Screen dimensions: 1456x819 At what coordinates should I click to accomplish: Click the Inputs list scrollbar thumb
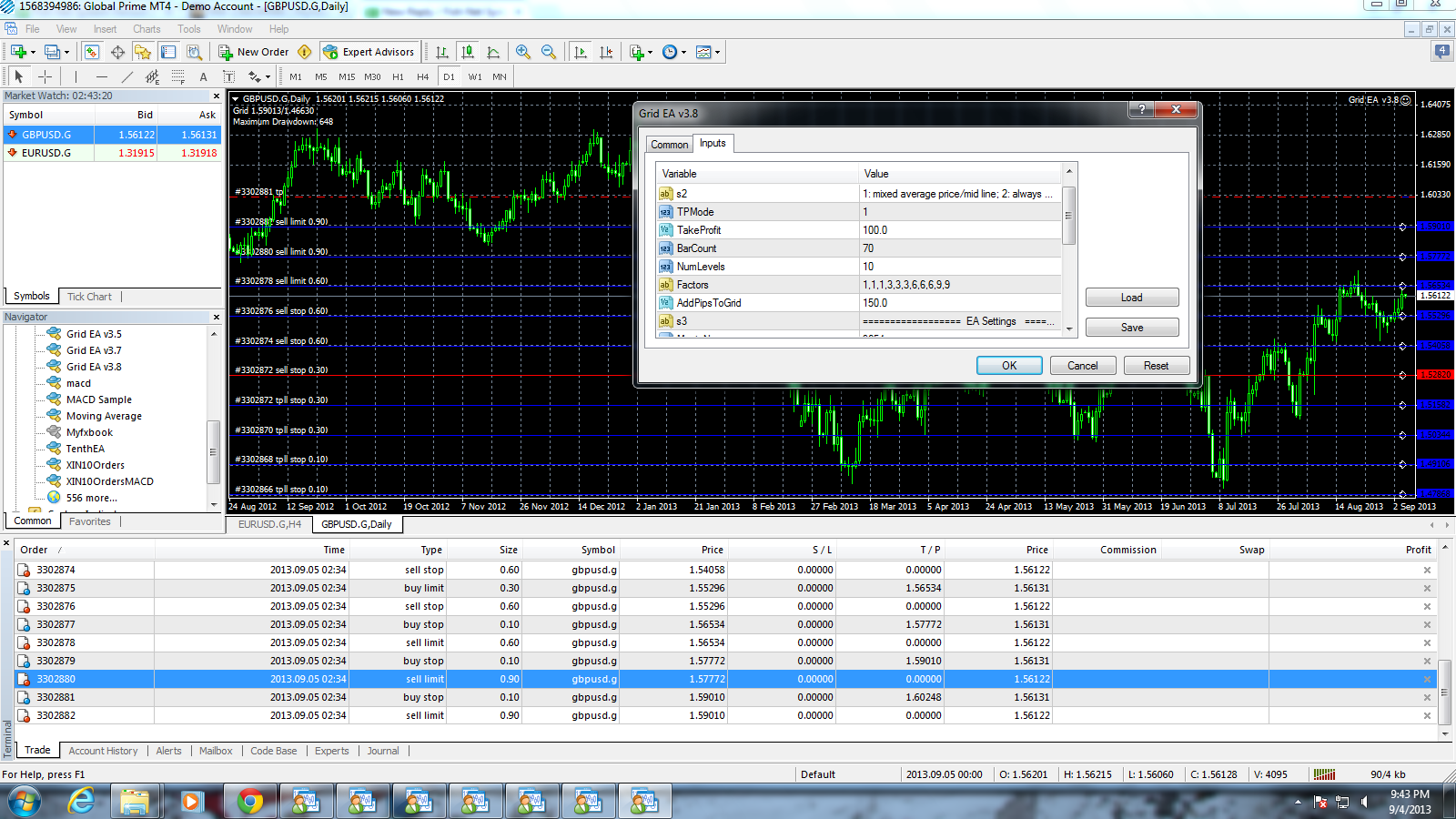click(1069, 216)
